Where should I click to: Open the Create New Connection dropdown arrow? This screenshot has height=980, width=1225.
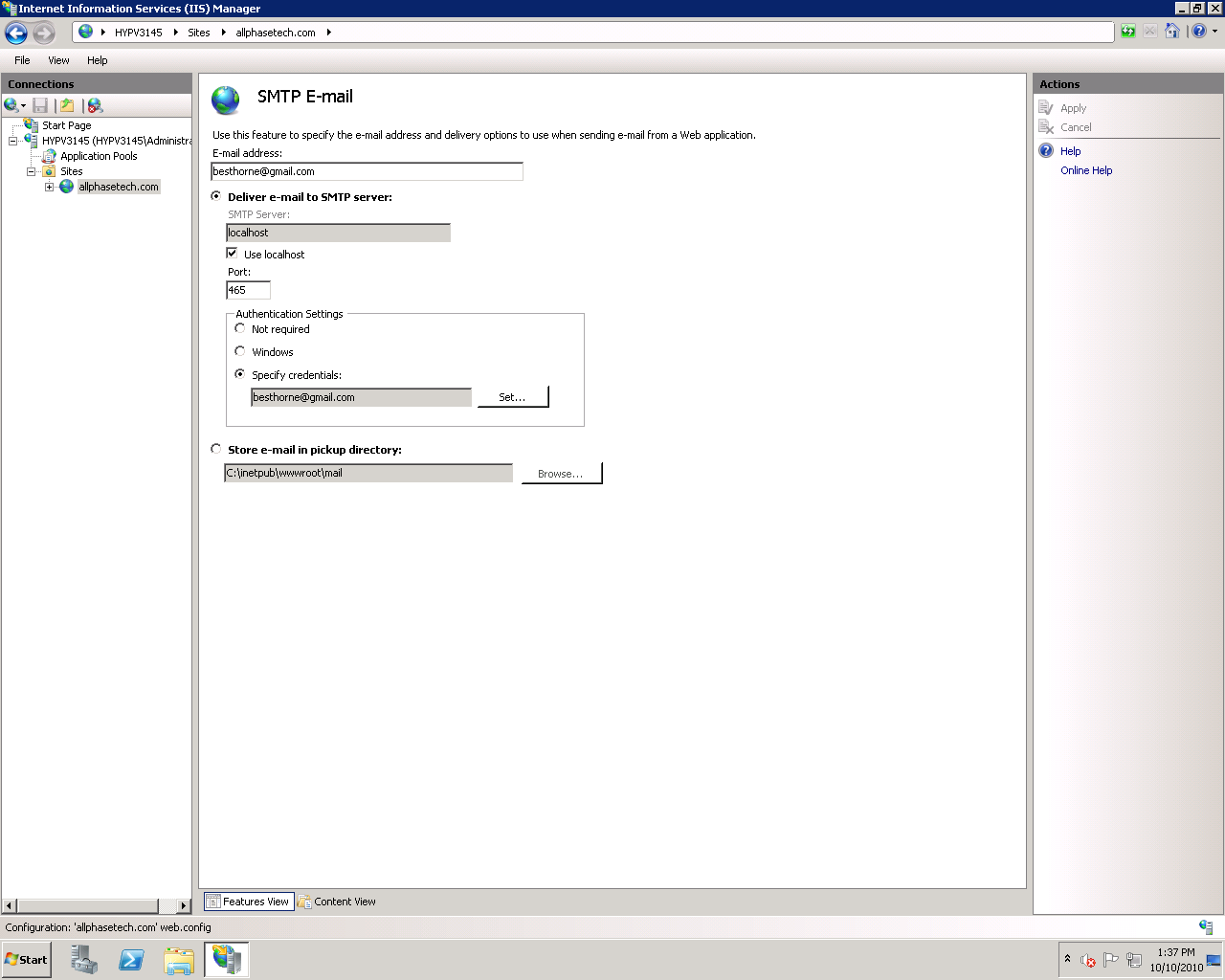click(23, 106)
